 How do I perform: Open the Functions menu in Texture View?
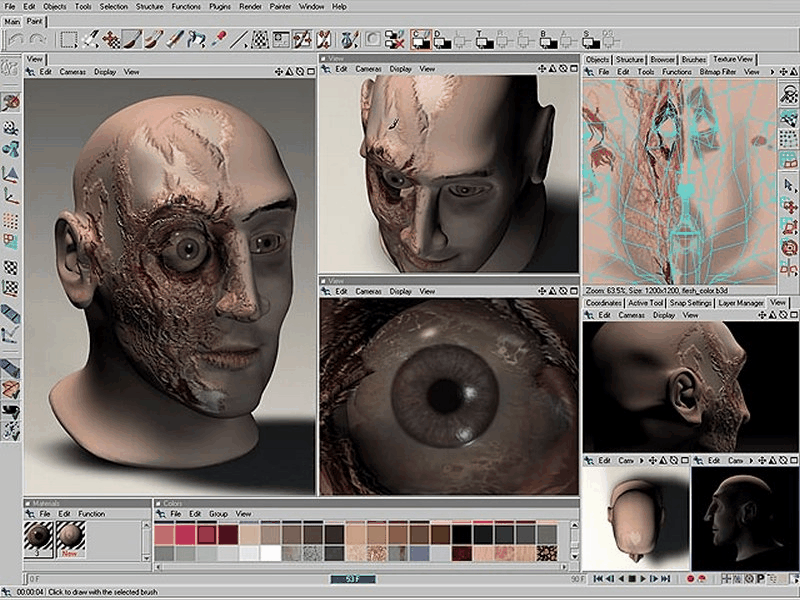point(677,72)
